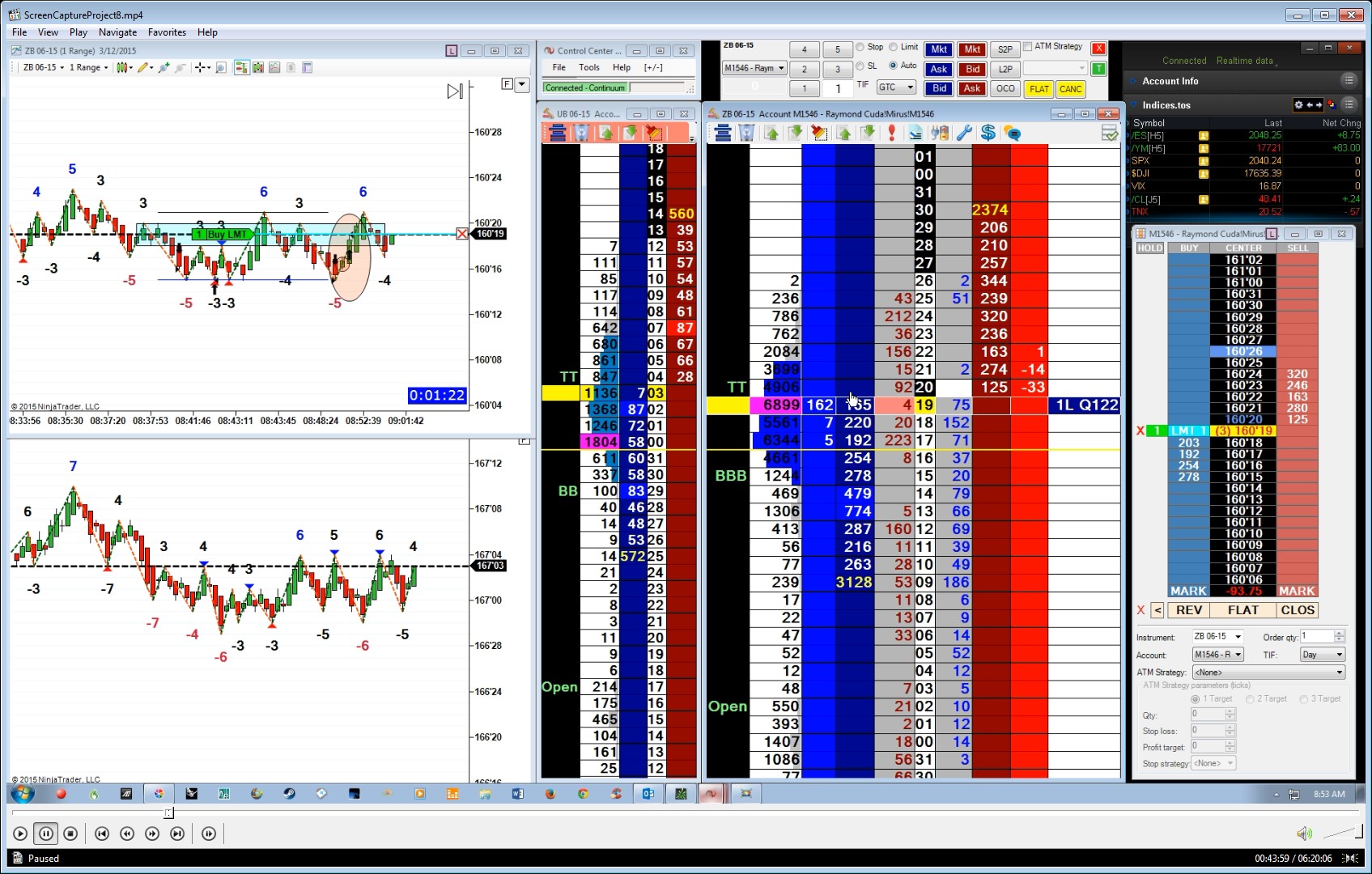Toggle the green T button in order panel

[1098, 69]
